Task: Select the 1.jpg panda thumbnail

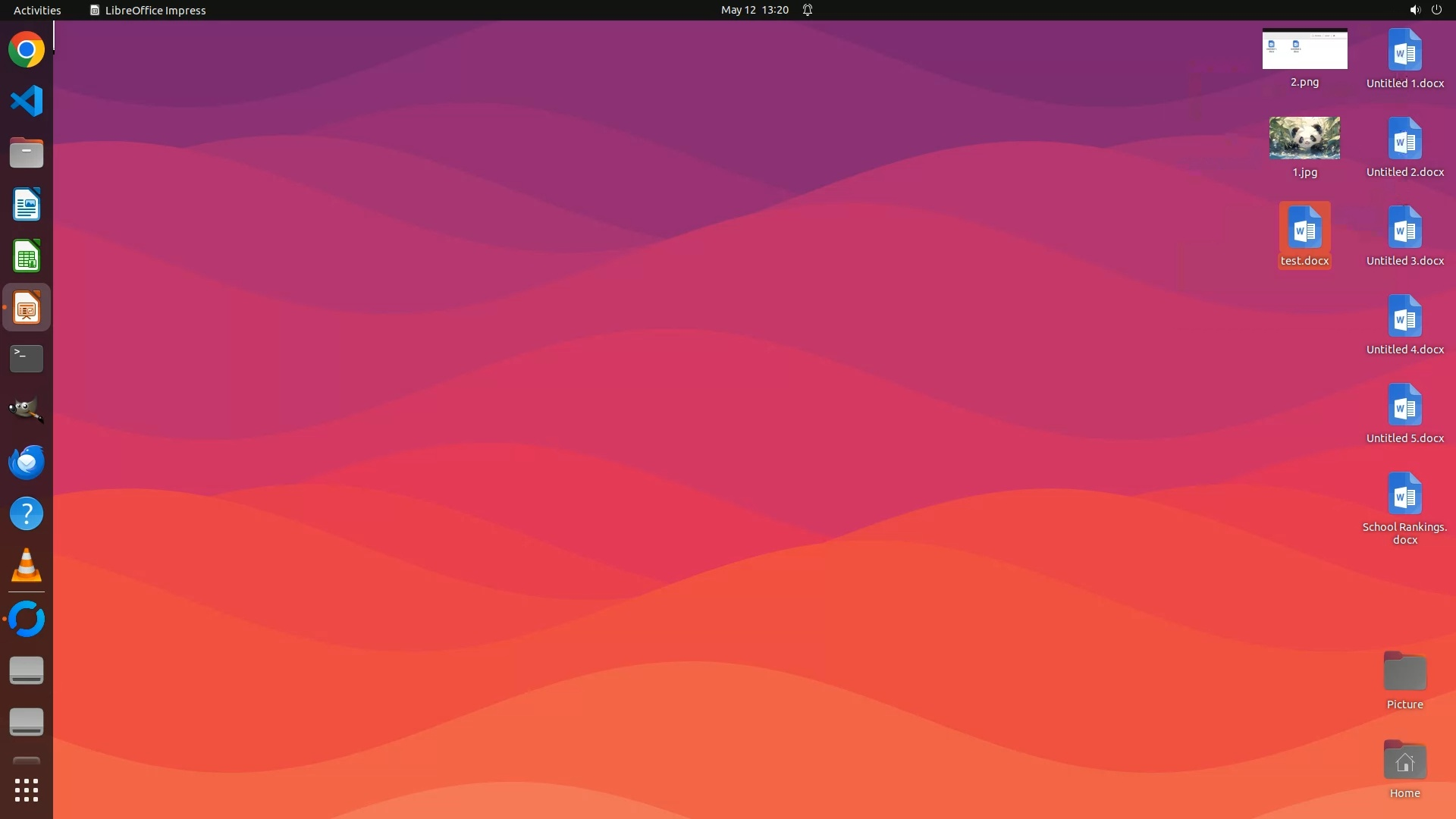Action: [x=1304, y=138]
